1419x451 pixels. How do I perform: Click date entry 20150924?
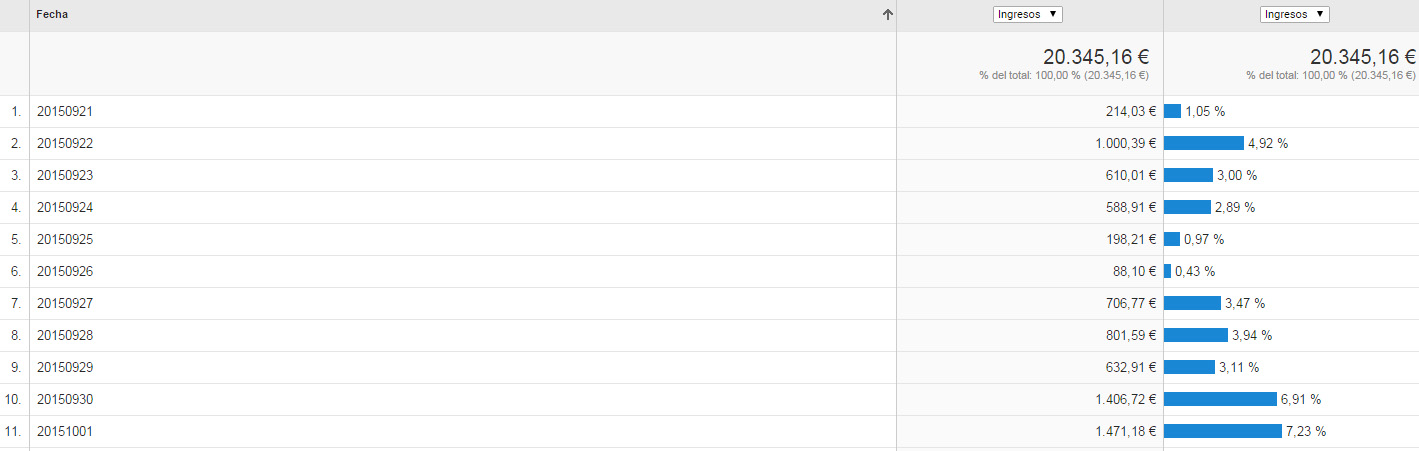65,208
